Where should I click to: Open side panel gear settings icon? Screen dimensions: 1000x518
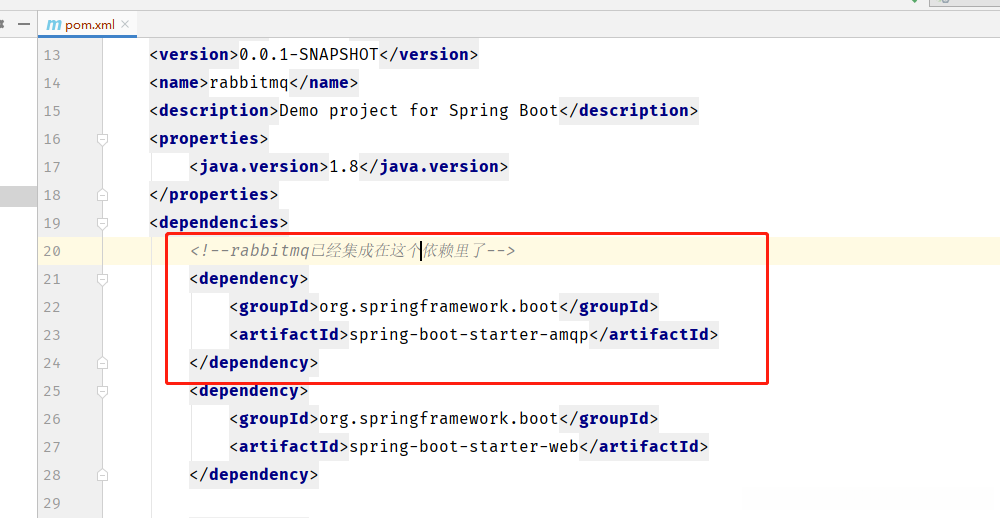coord(4,24)
